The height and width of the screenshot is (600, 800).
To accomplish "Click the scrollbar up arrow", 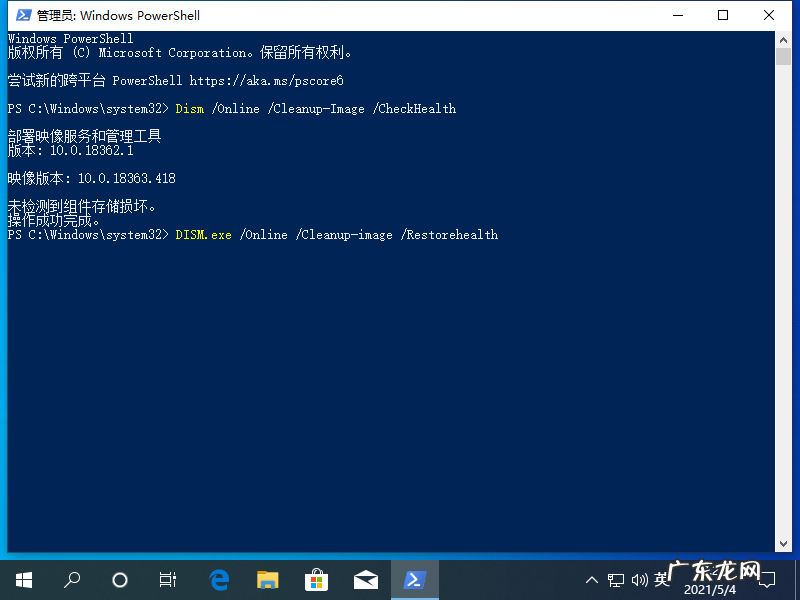I will click(x=783, y=39).
